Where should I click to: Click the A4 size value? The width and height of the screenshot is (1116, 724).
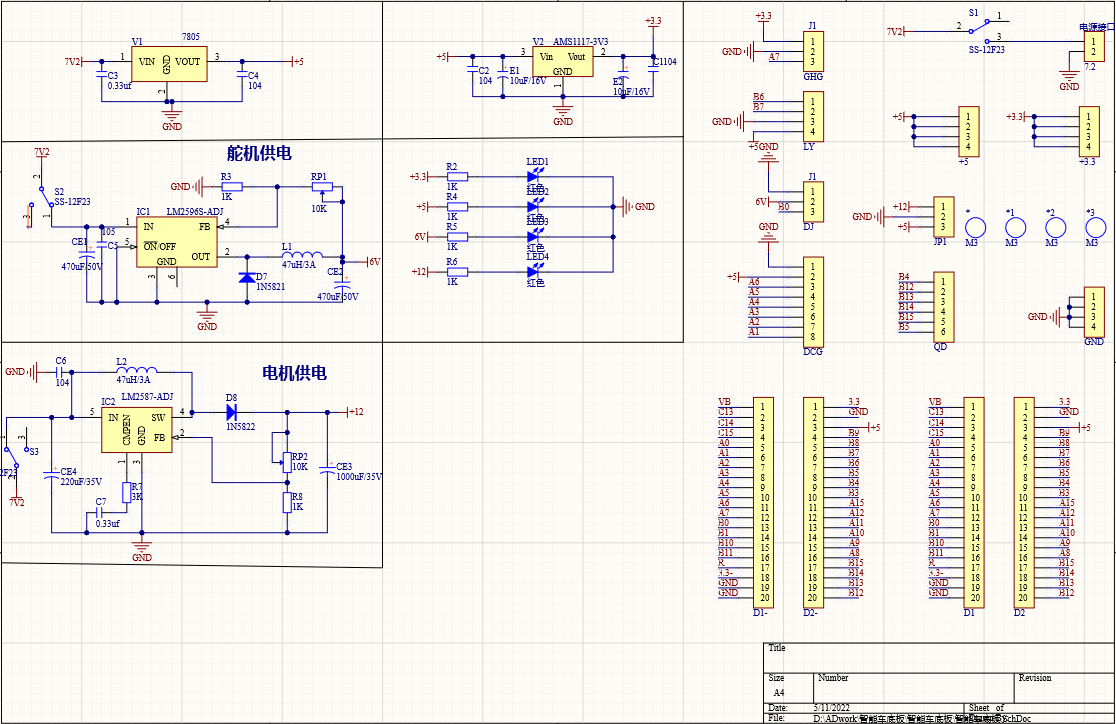click(x=779, y=693)
